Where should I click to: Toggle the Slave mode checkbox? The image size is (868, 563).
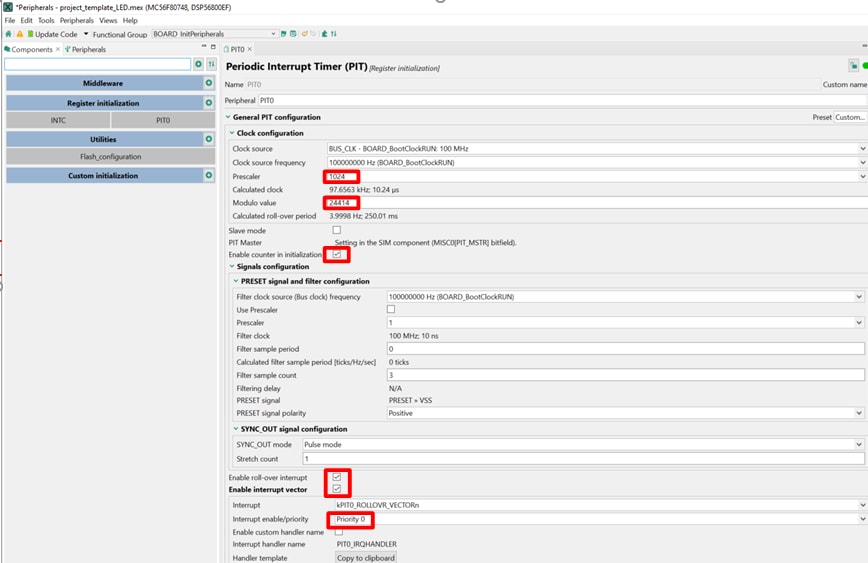336,230
